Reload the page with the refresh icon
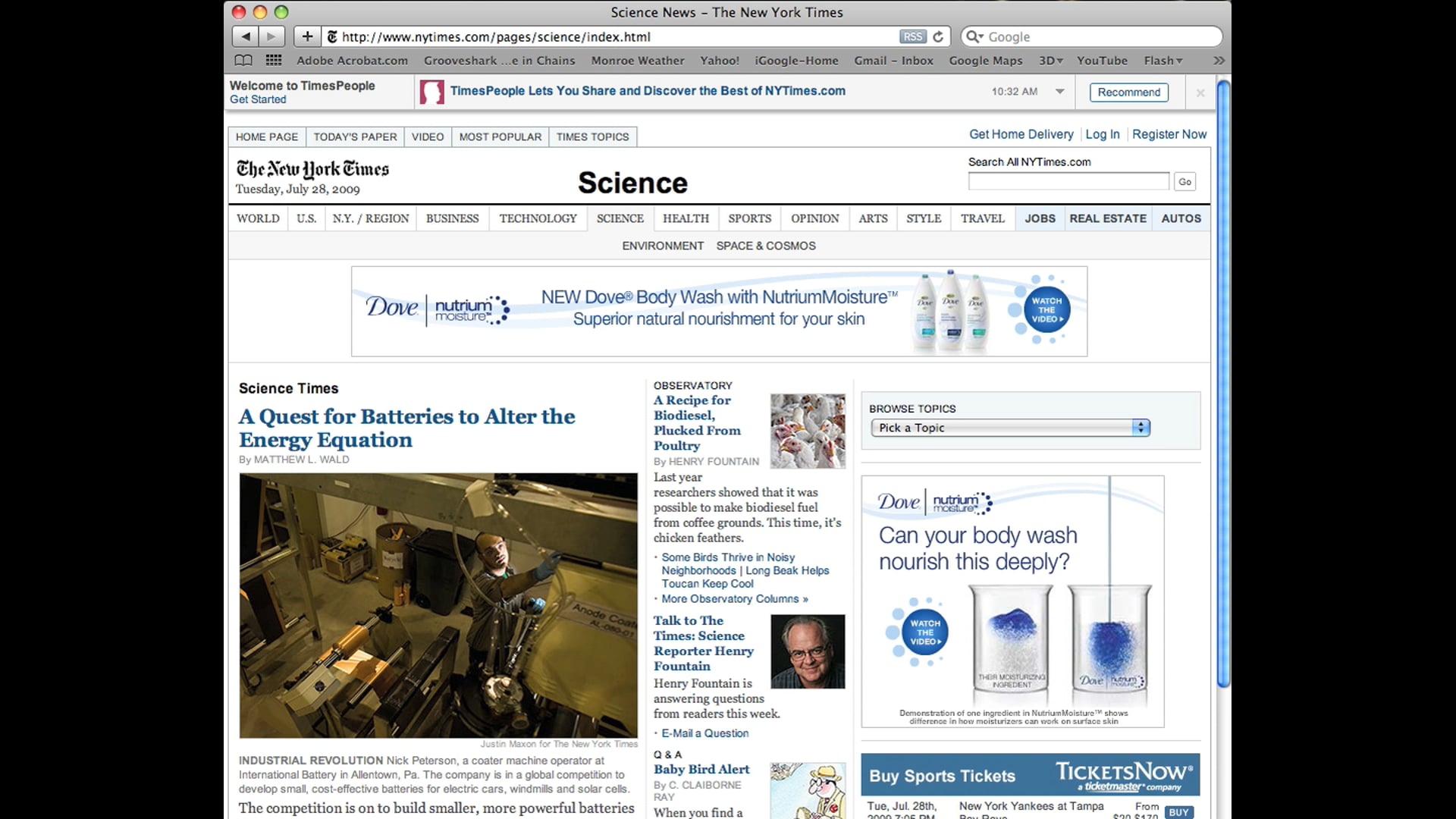This screenshot has width=1456, height=819. coord(938,36)
